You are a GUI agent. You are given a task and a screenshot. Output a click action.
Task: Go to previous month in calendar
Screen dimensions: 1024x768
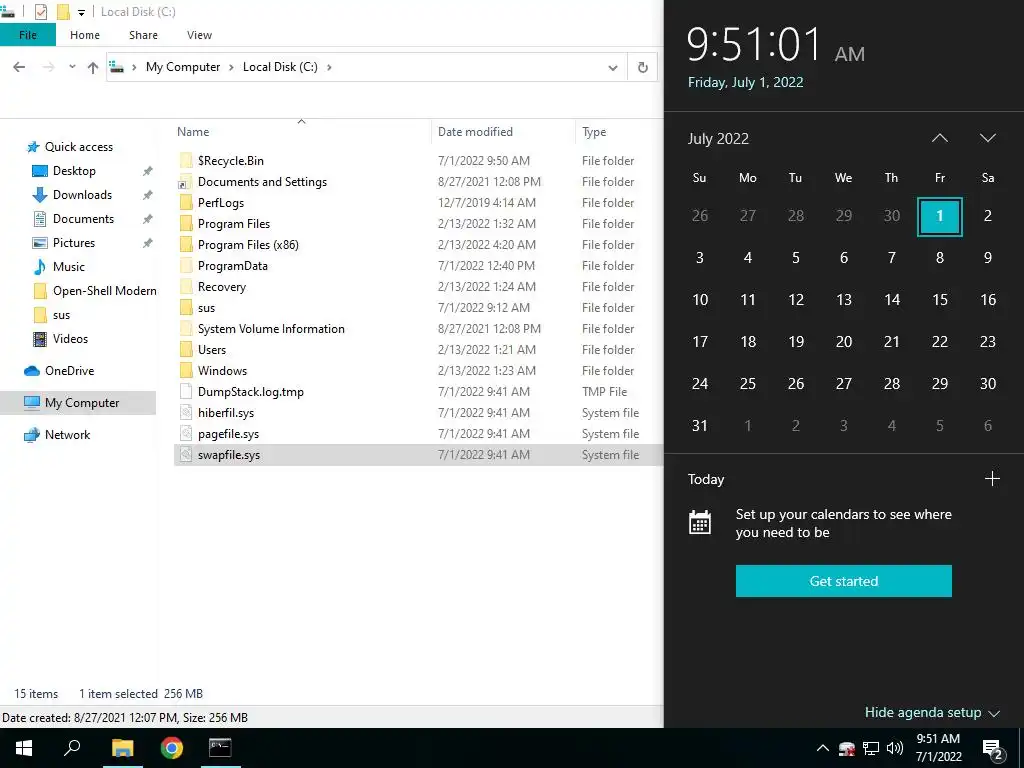[x=939, y=138]
